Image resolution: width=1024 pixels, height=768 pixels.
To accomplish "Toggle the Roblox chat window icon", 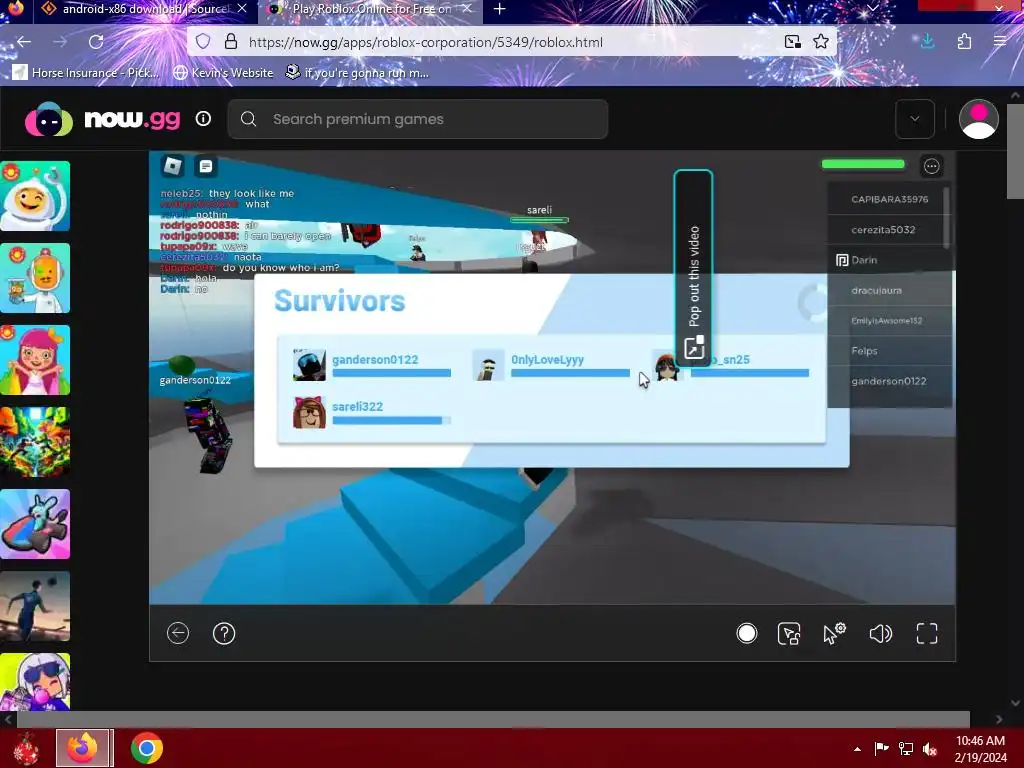I will (206, 166).
